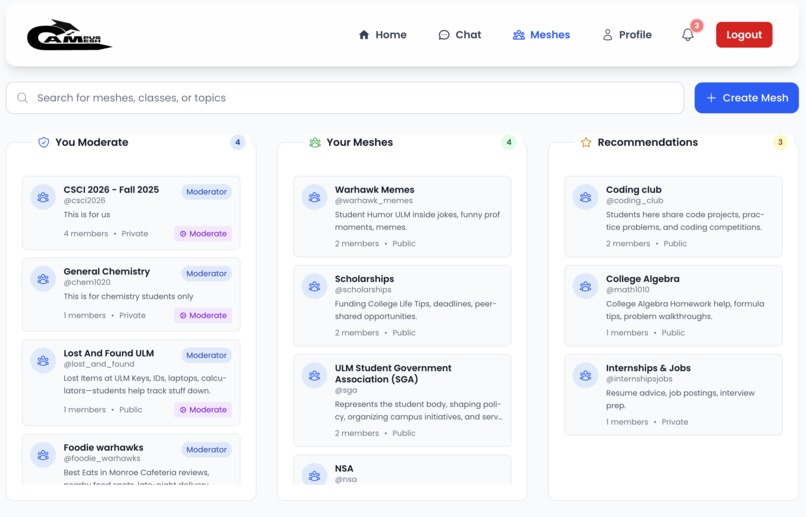Click the shield icon beside You Moderate
This screenshot has height=517, width=806.
(x=44, y=142)
